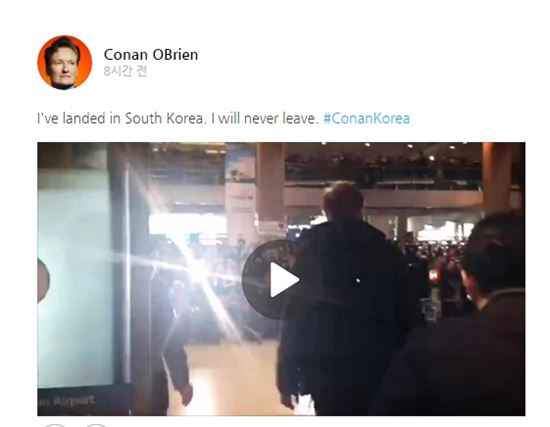Select the first round icon below the video
550x427 pixels.
coord(55,425)
